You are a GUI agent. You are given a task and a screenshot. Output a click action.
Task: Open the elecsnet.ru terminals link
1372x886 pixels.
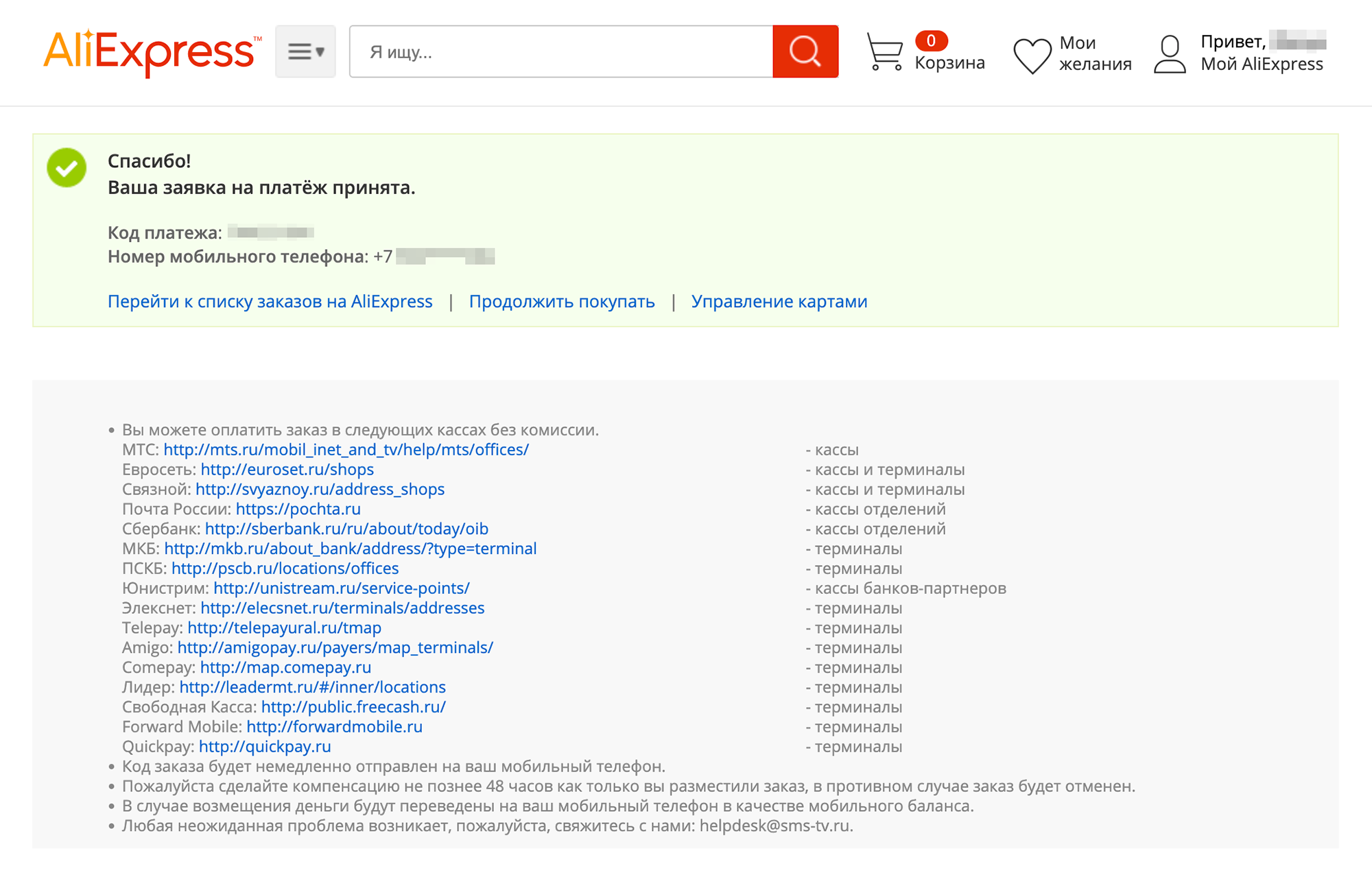tap(342, 608)
